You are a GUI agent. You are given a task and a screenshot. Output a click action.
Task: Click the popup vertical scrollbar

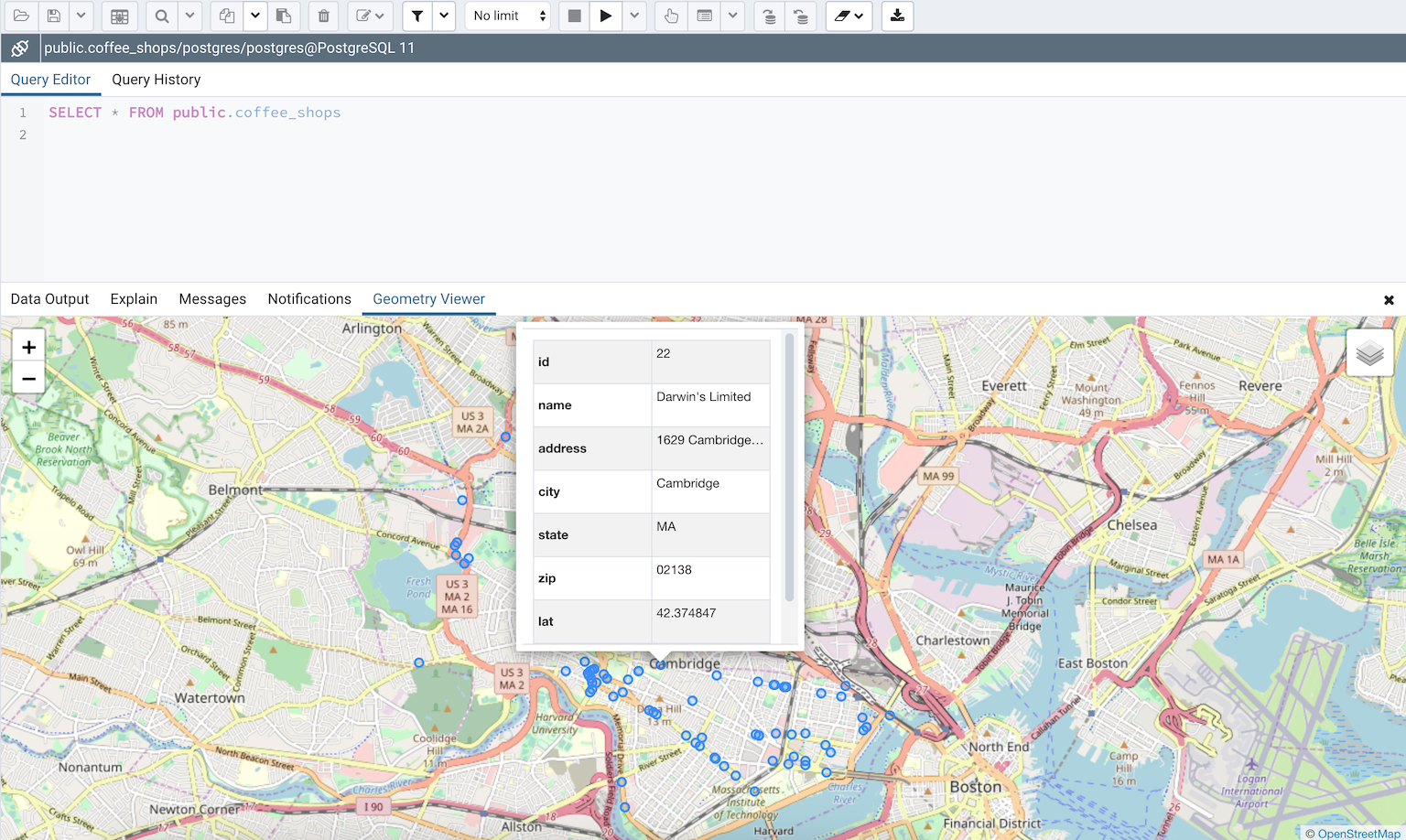(790, 467)
